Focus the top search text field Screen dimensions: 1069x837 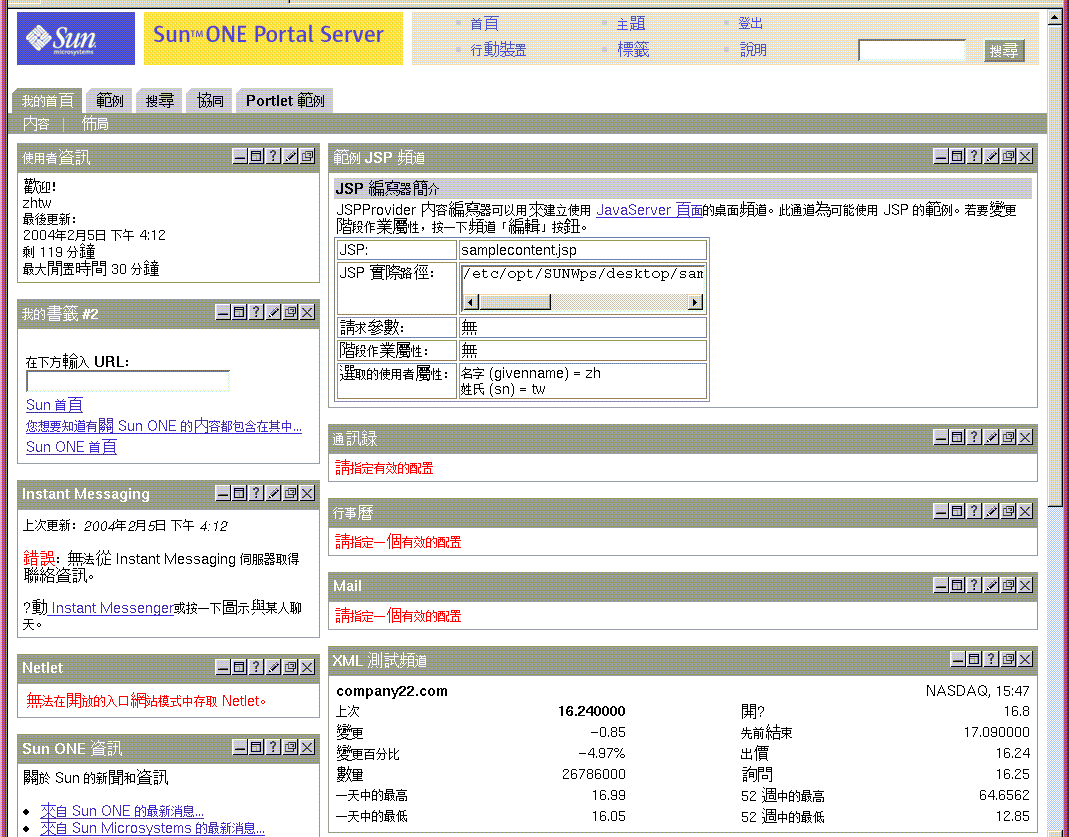coord(912,50)
